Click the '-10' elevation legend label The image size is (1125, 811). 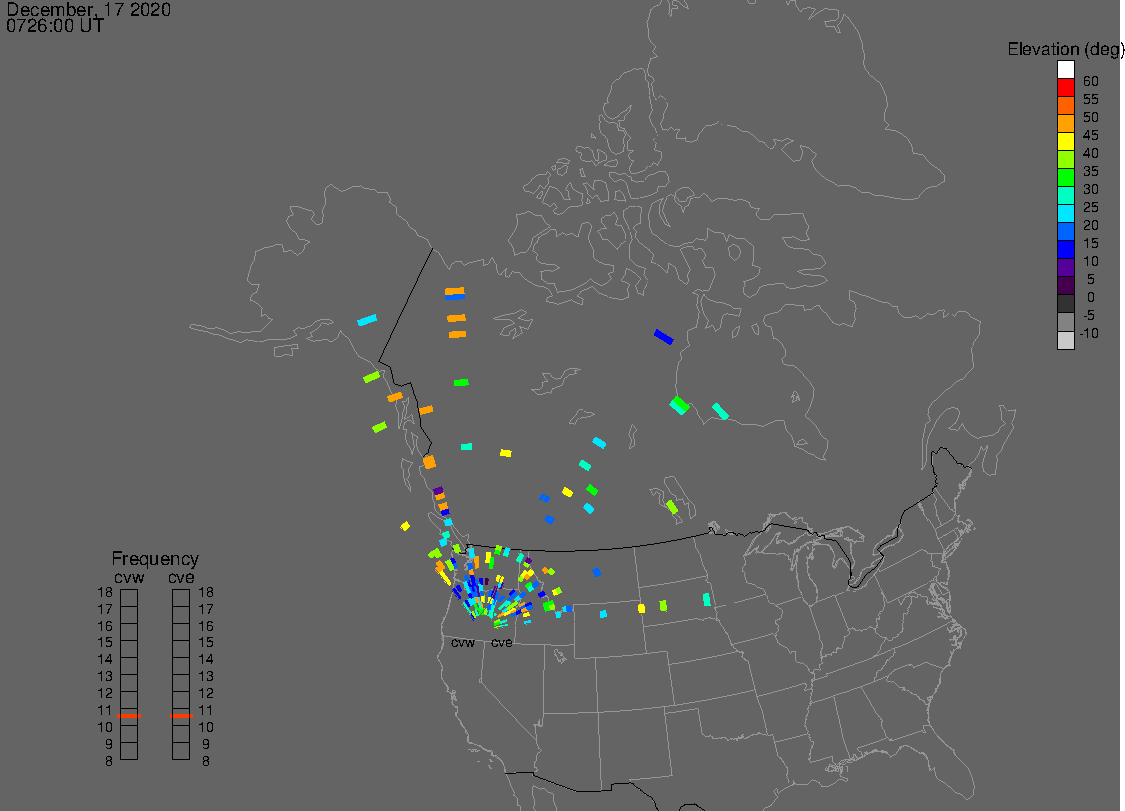pyautogui.click(x=1089, y=333)
